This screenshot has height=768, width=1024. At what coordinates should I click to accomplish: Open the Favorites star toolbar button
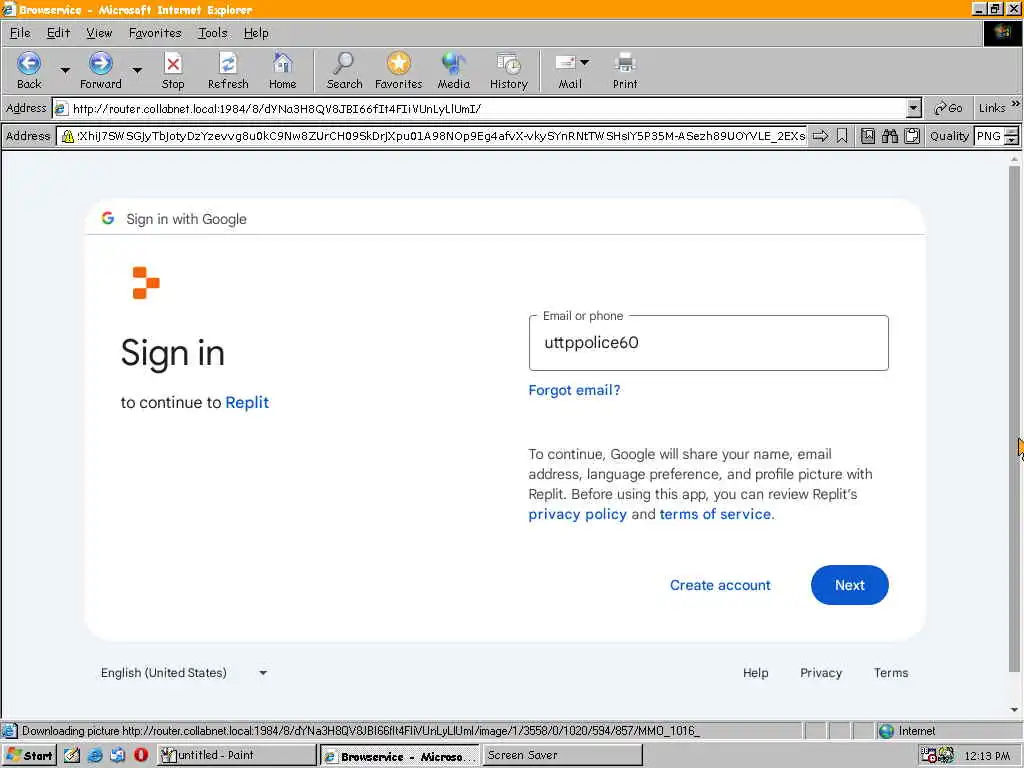pyautogui.click(x=398, y=71)
